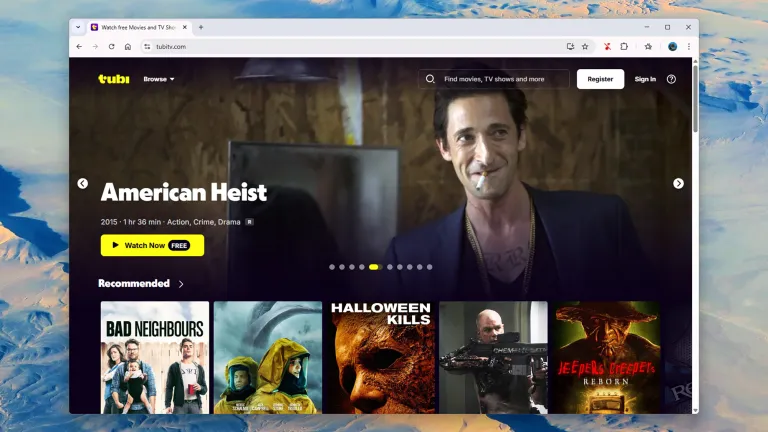Click the Sign In link
Image resolution: width=768 pixels, height=432 pixels.
click(x=645, y=79)
